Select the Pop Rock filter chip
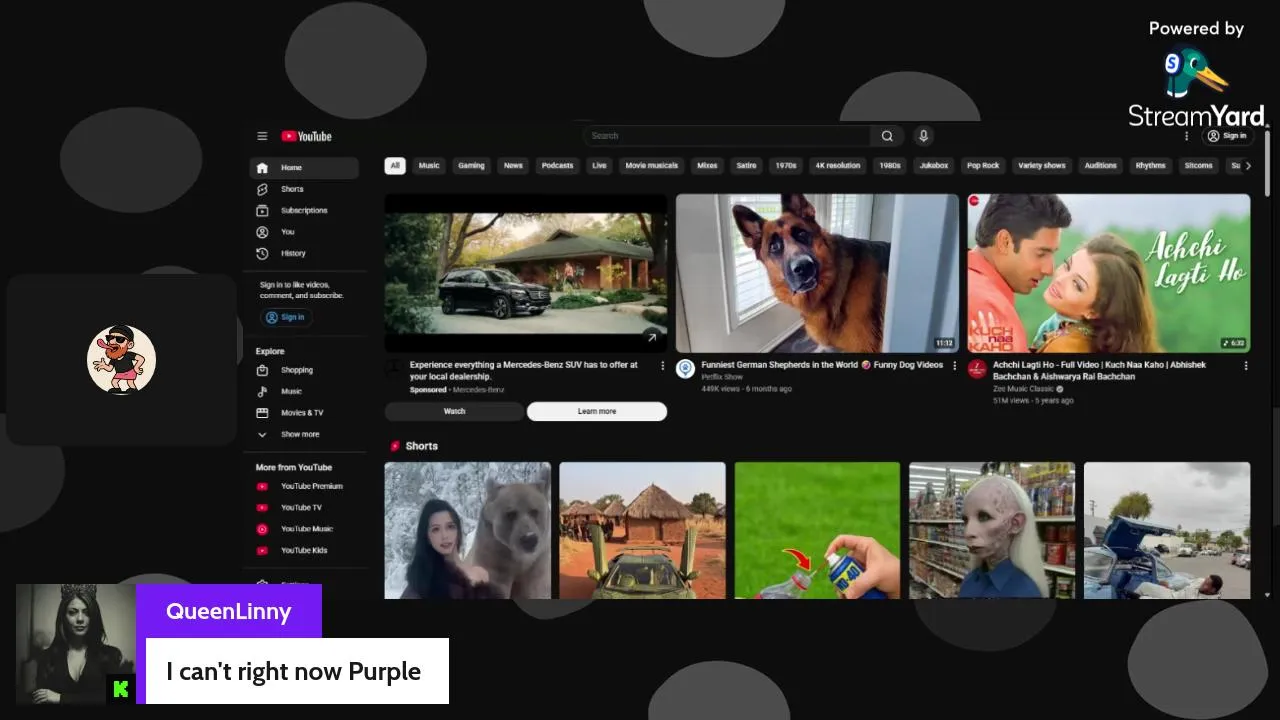 click(x=983, y=166)
